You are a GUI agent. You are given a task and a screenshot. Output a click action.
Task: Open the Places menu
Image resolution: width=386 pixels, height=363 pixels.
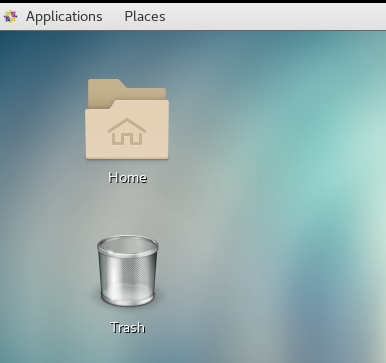pos(145,16)
